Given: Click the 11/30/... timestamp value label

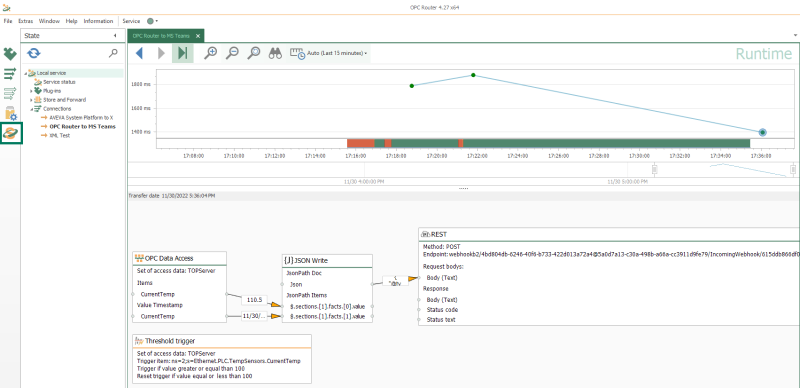Looking at the screenshot, I should point(254,317).
